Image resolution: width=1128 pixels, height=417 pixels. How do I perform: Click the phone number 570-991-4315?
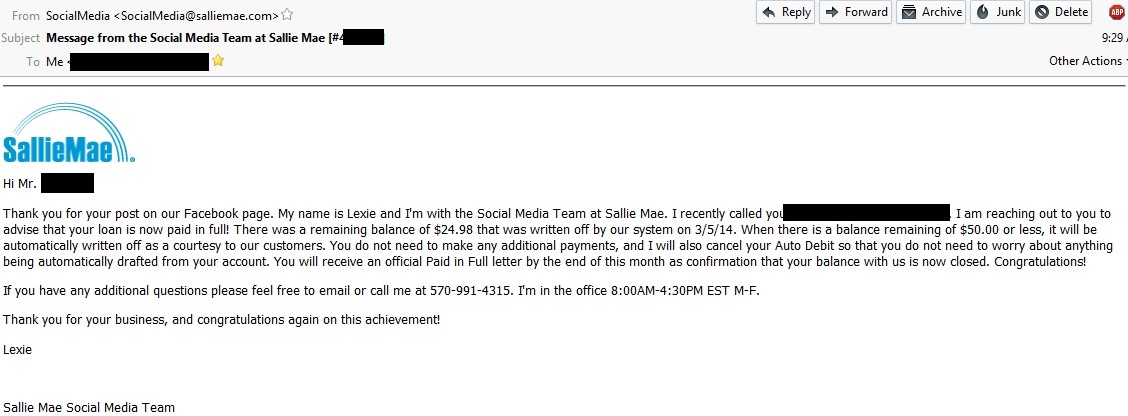point(471,291)
